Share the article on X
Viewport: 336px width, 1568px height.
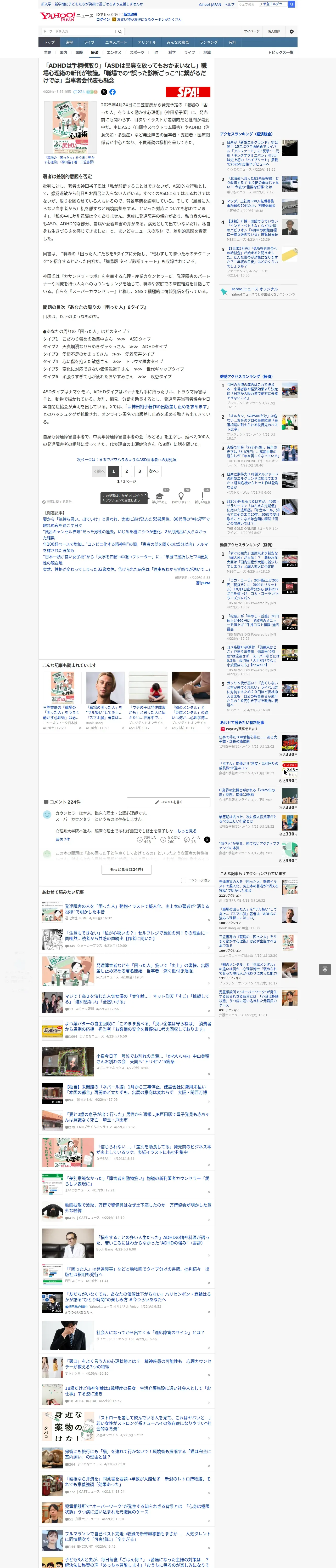104,92
